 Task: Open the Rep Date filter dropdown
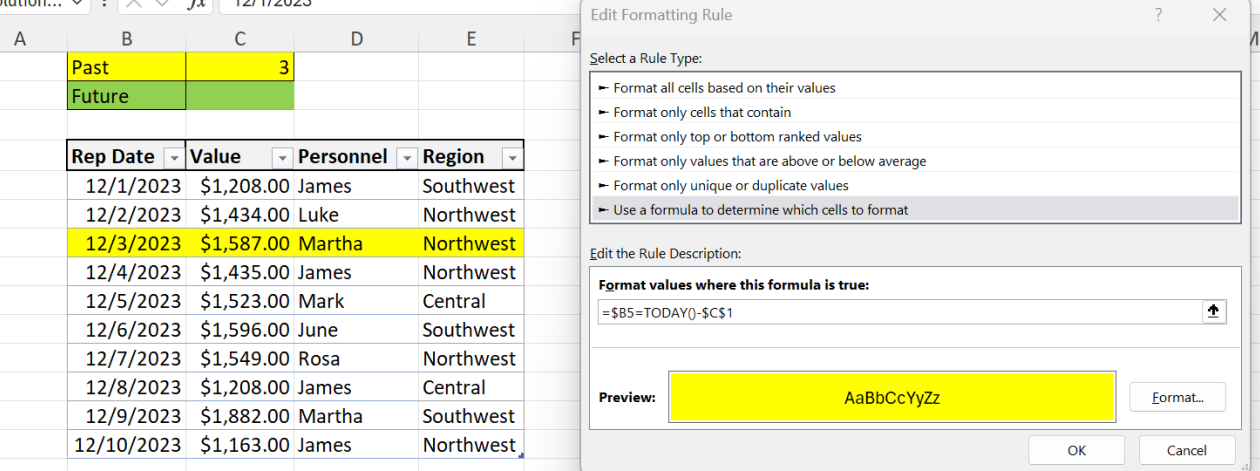coord(173,158)
